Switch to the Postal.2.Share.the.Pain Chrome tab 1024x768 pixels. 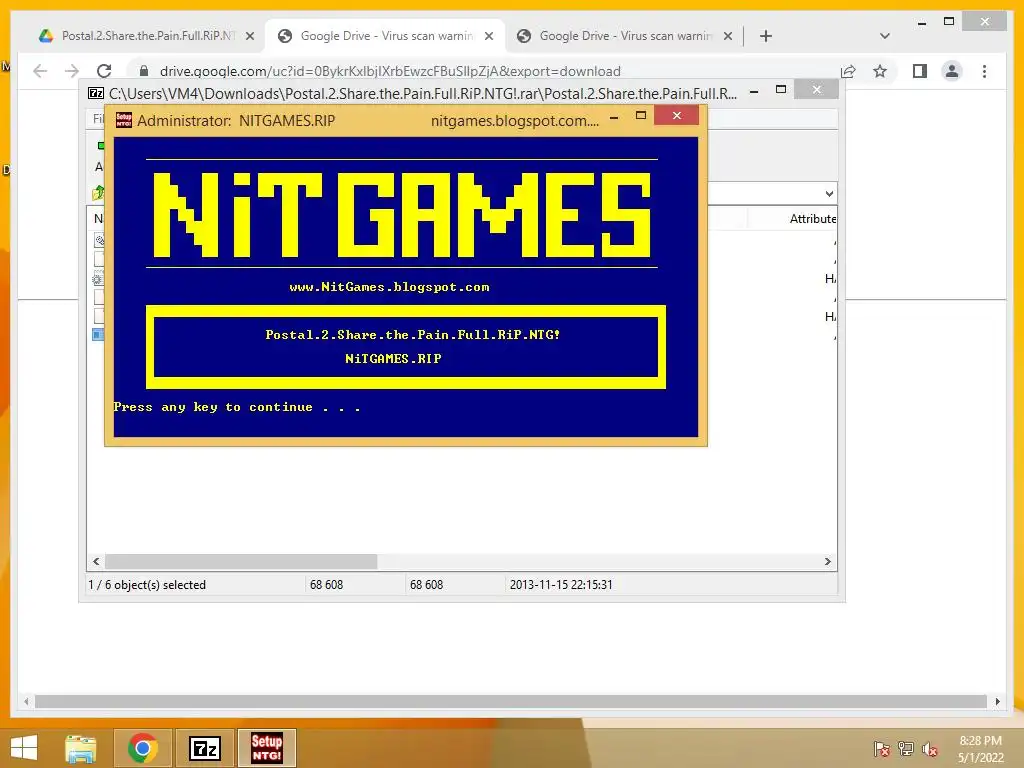[147, 36]
